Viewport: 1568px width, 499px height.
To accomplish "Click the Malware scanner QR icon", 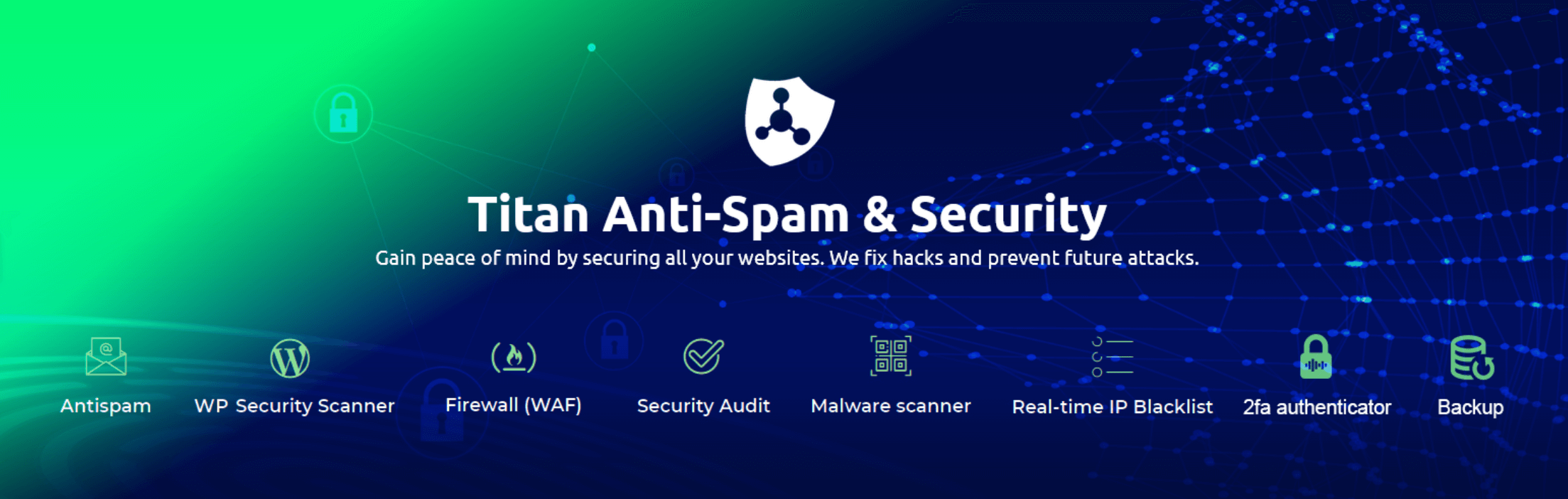I will (x=891, y=355).
